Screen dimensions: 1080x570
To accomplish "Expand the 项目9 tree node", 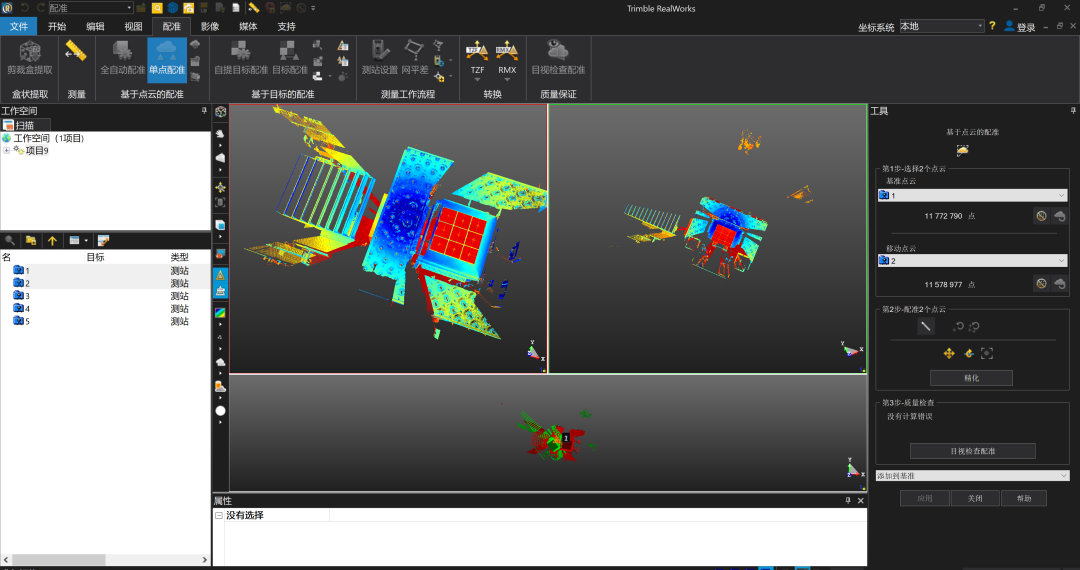I will [x=6, y=151].
